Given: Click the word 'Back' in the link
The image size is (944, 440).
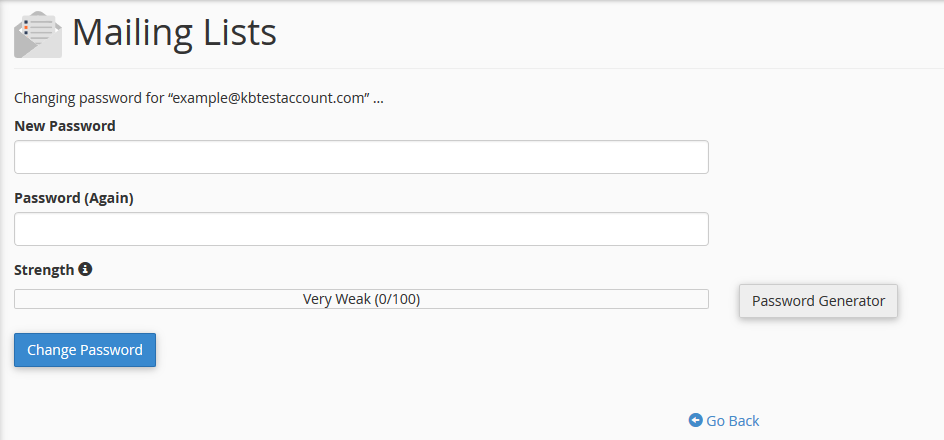Looking at the screenshot, I should click(x=743, y=421).
